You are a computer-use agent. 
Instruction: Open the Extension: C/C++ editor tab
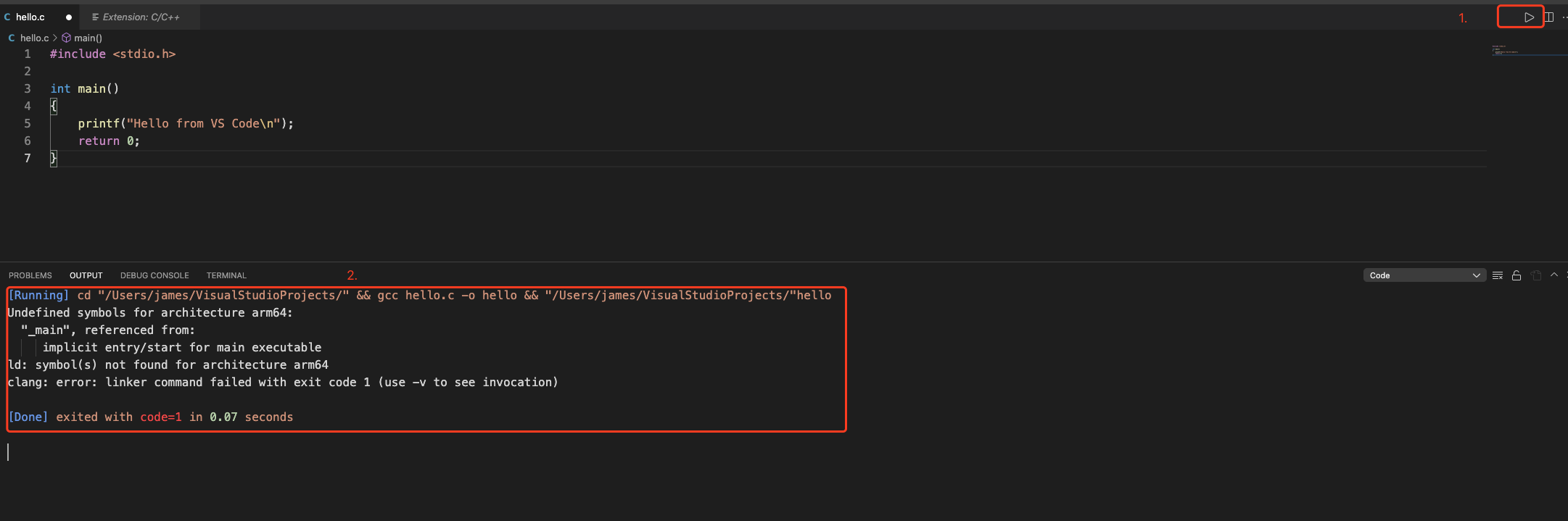pyautogui.click(x=141, y=17)
